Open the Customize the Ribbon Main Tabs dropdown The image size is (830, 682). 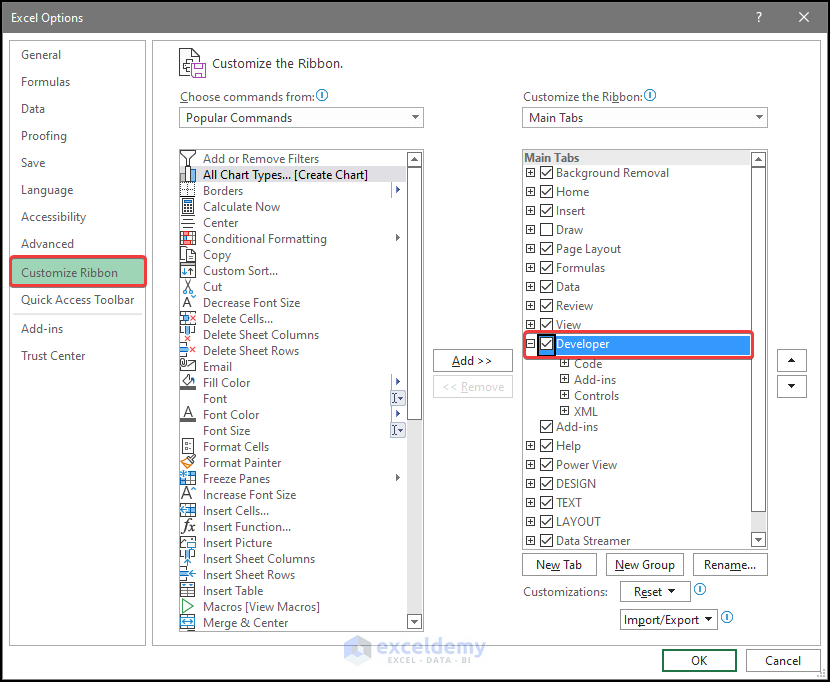click(645, 118)
